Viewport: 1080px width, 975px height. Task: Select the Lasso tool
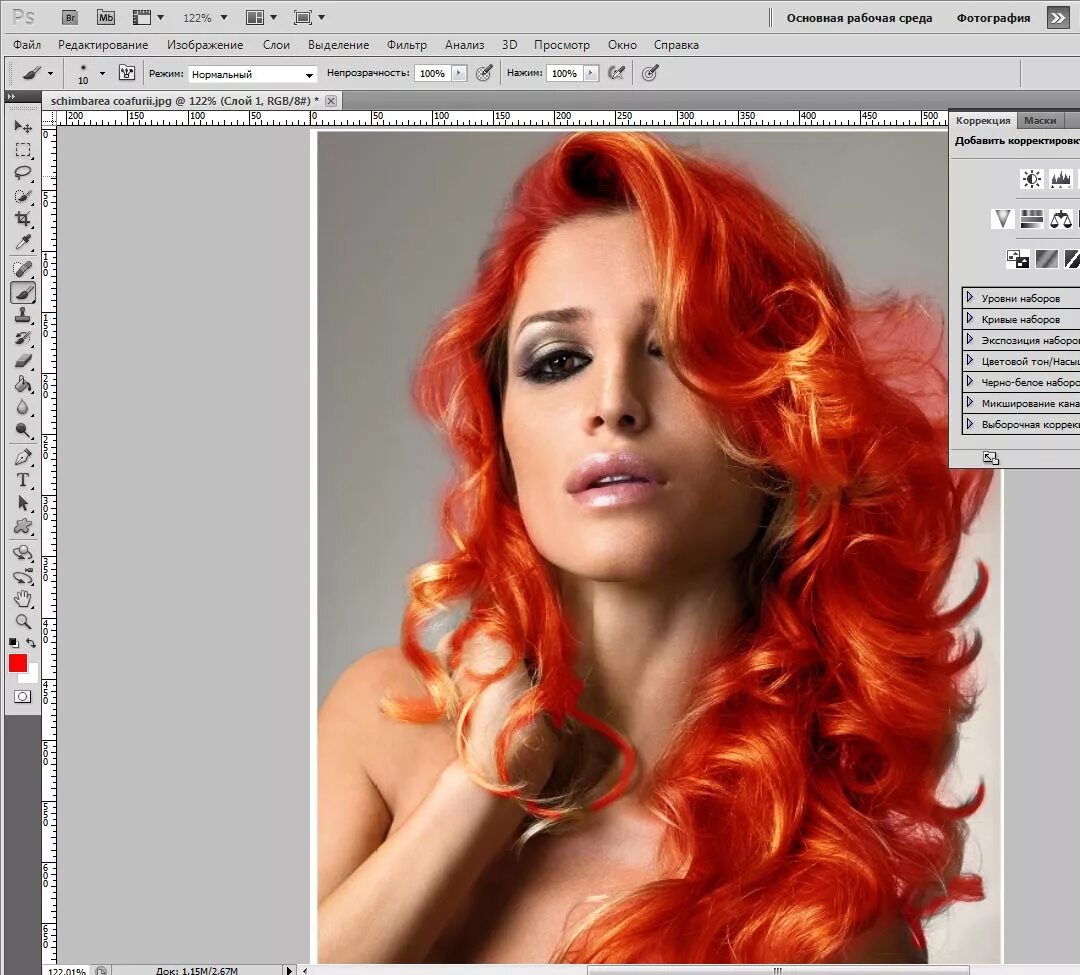pyautogui.click(x=23, y=173)
